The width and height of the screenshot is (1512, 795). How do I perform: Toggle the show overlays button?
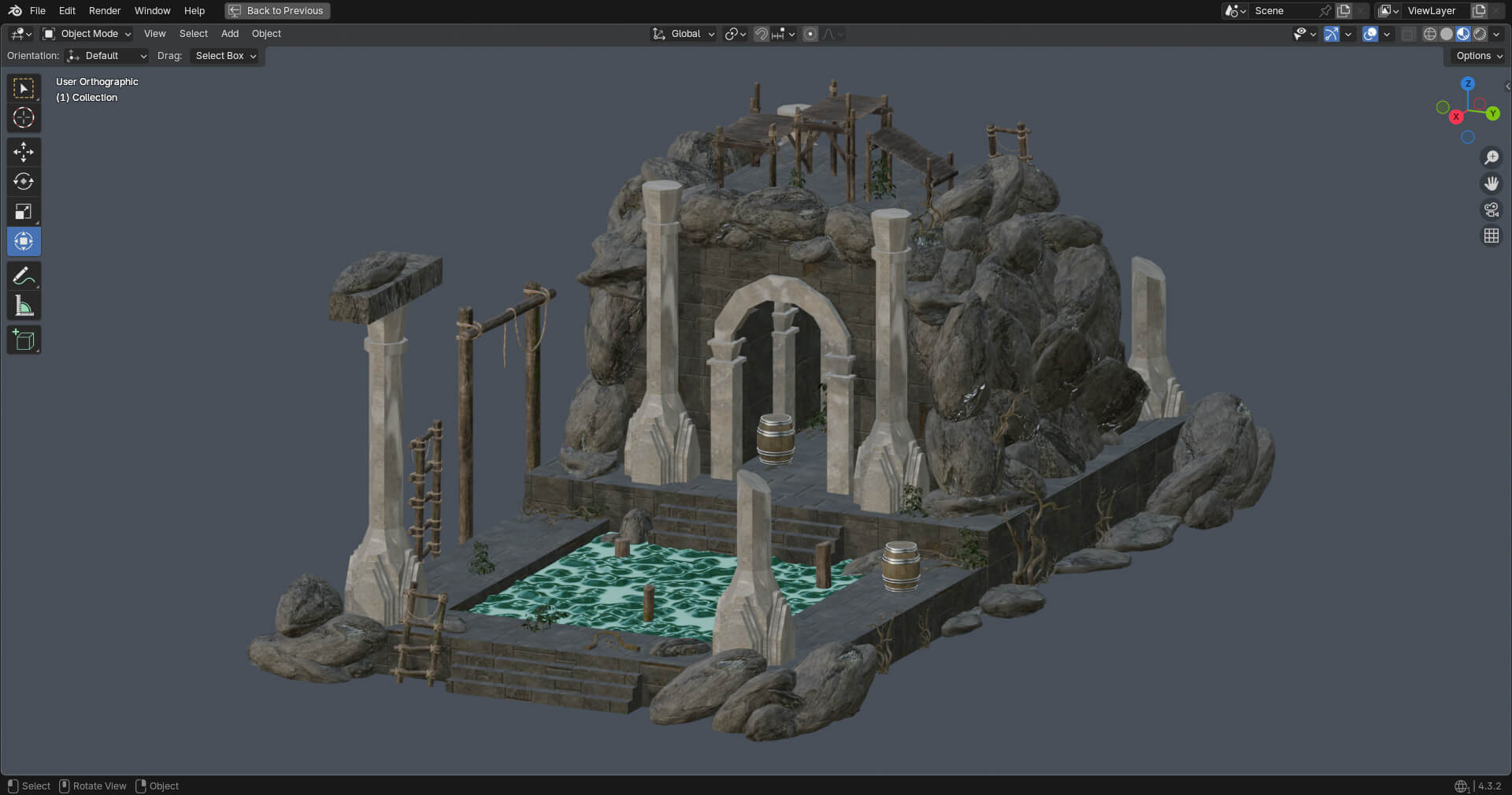pyautogui.click(x=1370, y=34)
